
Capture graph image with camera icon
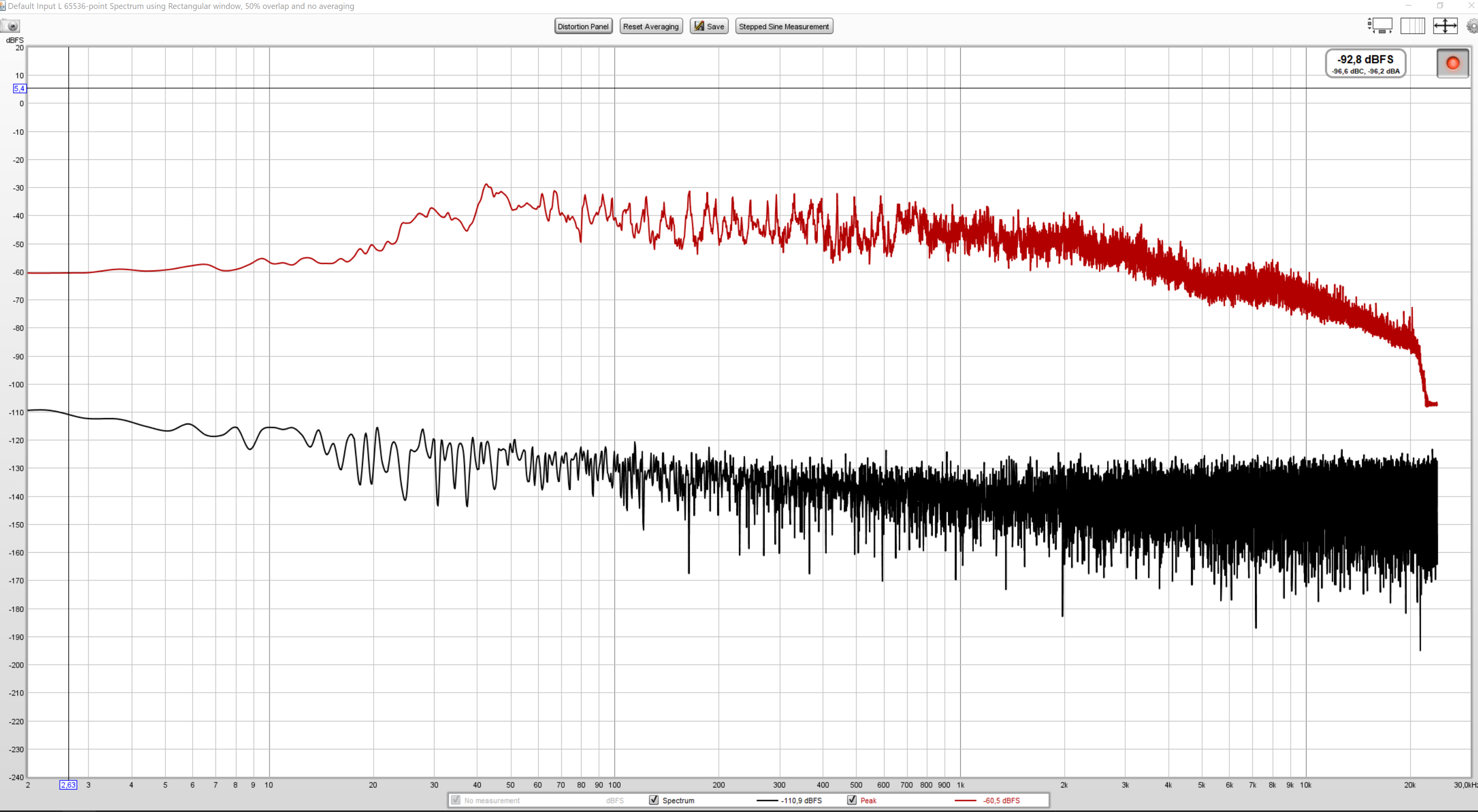[11, 26]
